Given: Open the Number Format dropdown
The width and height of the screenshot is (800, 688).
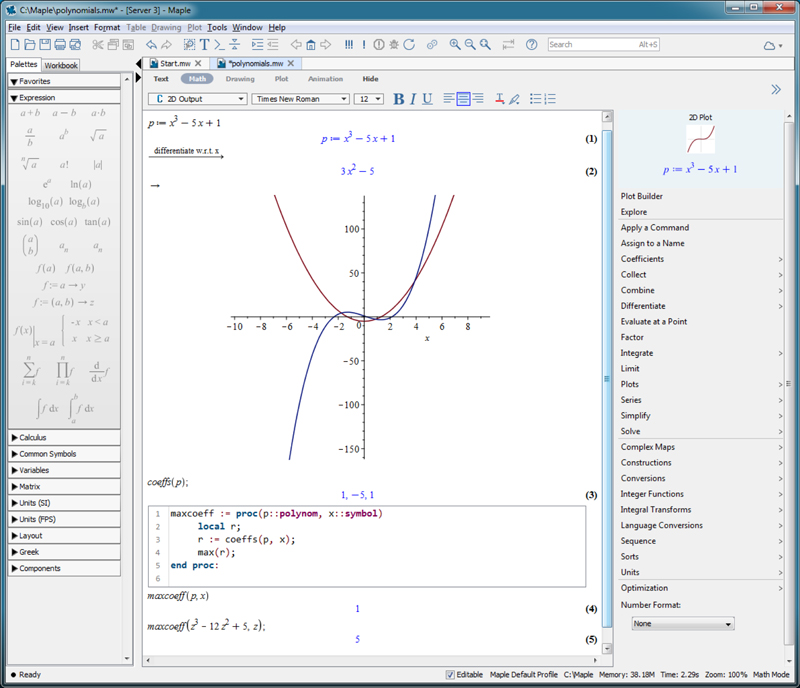Looking at the screenshot, I should pyautogui.click(x=683, y=623).
